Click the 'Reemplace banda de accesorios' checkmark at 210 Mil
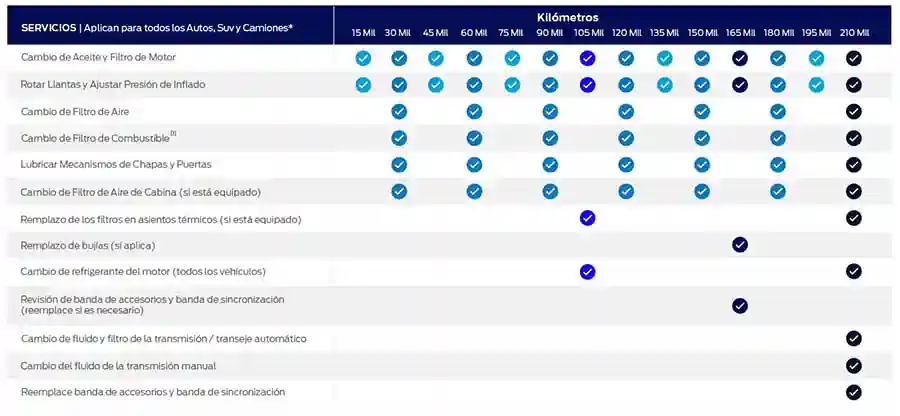Screen dimensions: 900x416 (854, 392)
